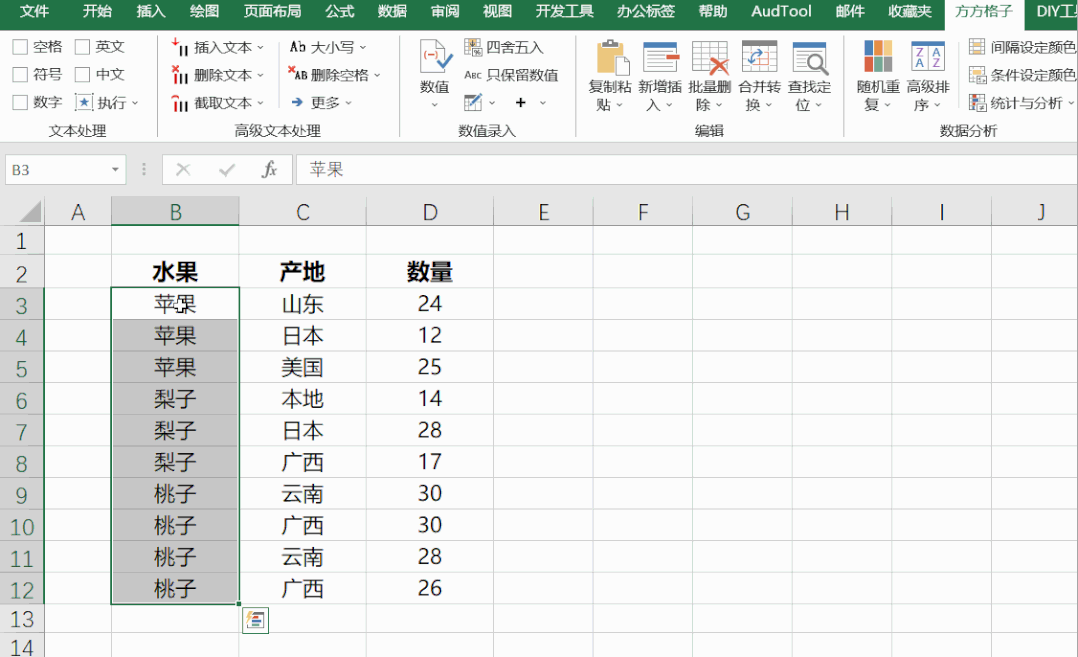Expand the 大小写 dropdown arrow
The width and height of the screenshot is (1078, 657).
click(363, 47)
